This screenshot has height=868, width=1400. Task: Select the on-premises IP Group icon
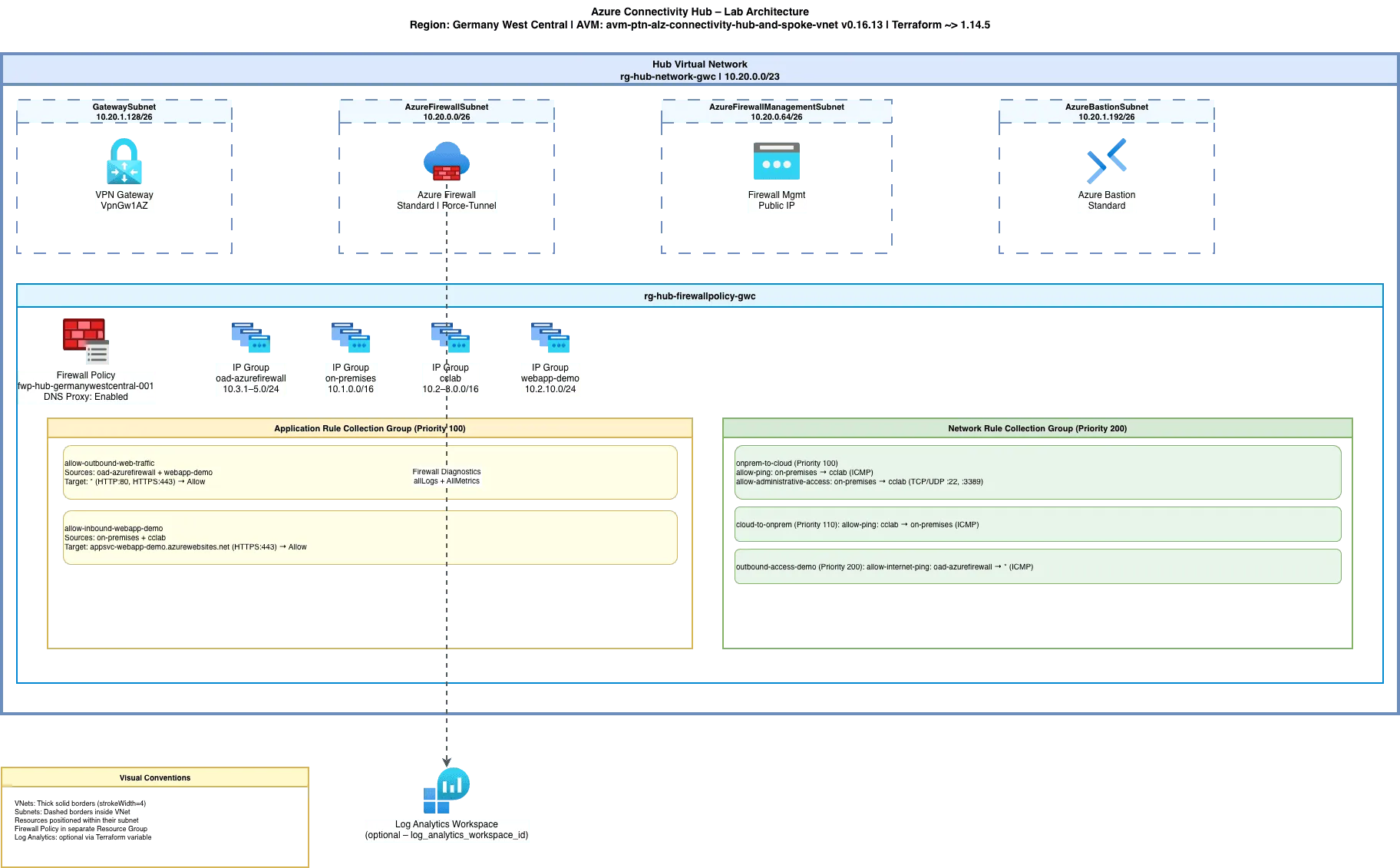(351, 338)
